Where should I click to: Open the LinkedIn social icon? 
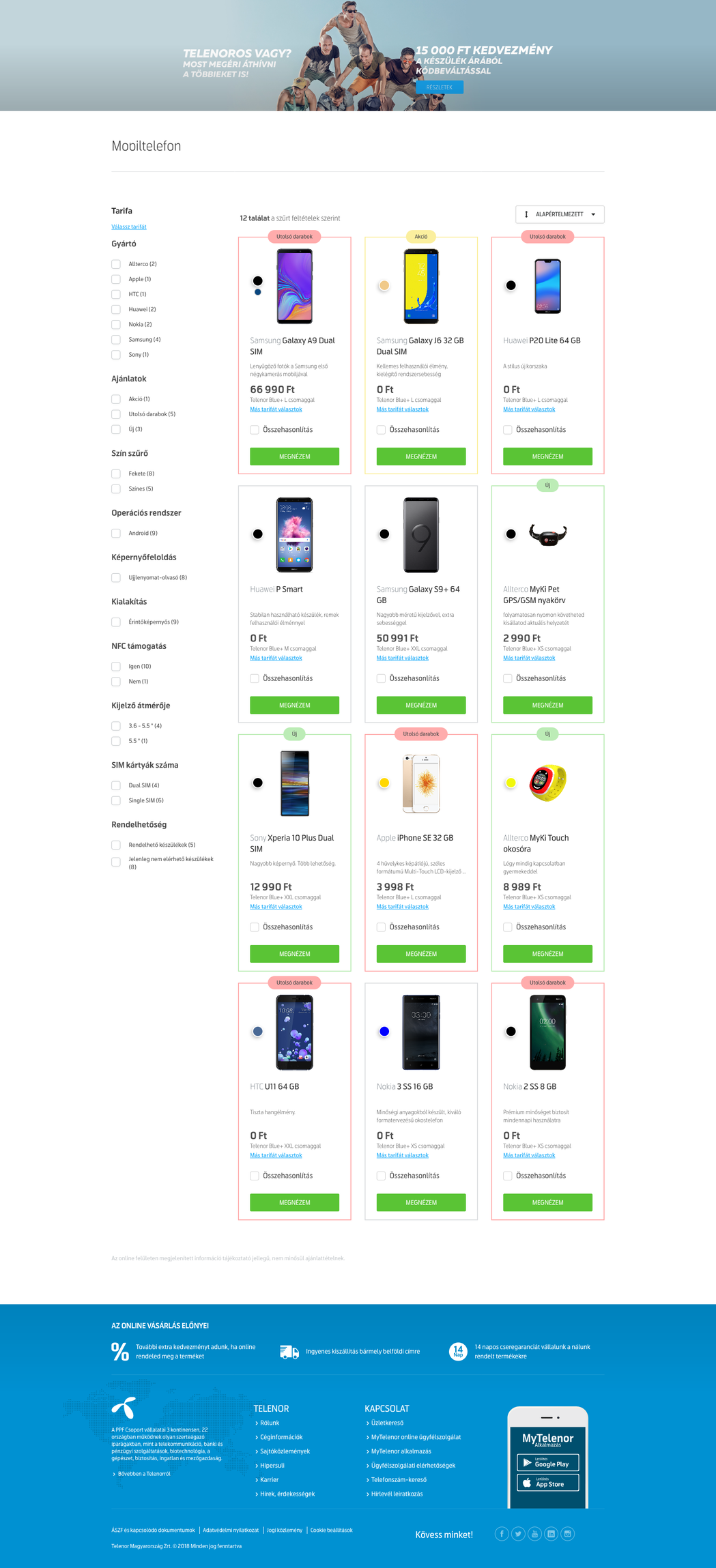[x=551, y=1534]
